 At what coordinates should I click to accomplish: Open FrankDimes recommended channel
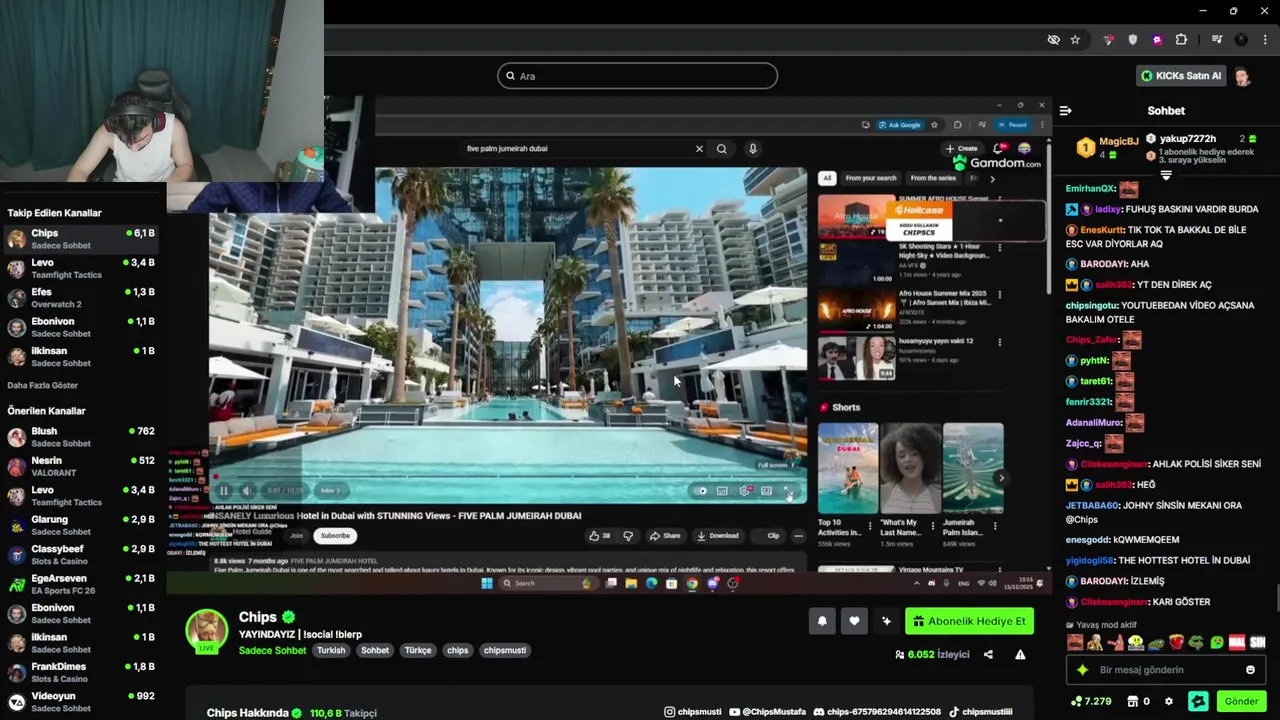[81, 672]
